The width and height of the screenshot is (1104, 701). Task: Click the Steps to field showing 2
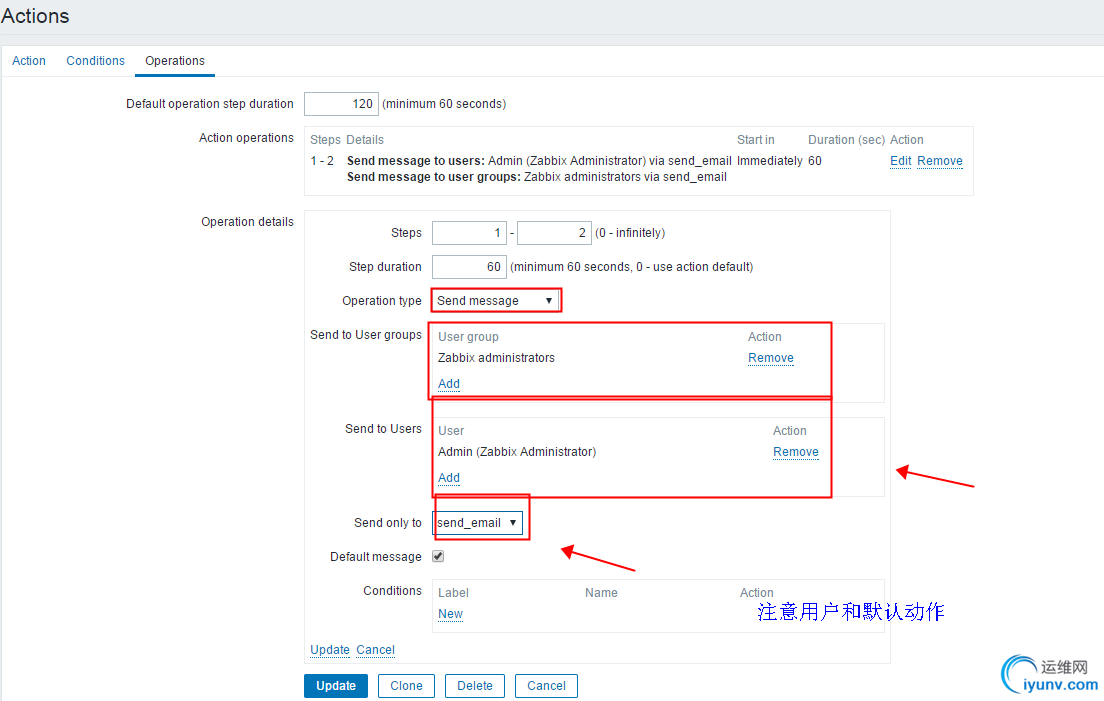pos(554,232)
